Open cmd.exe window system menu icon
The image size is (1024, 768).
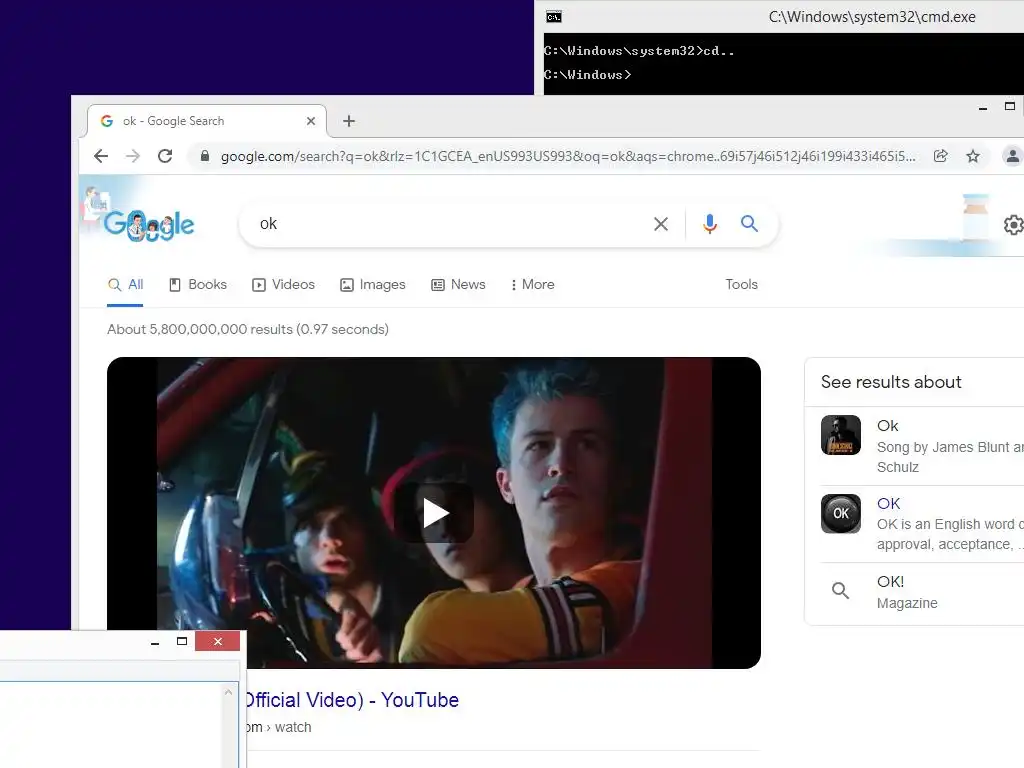pyautogui.click(x=554, y=17)
